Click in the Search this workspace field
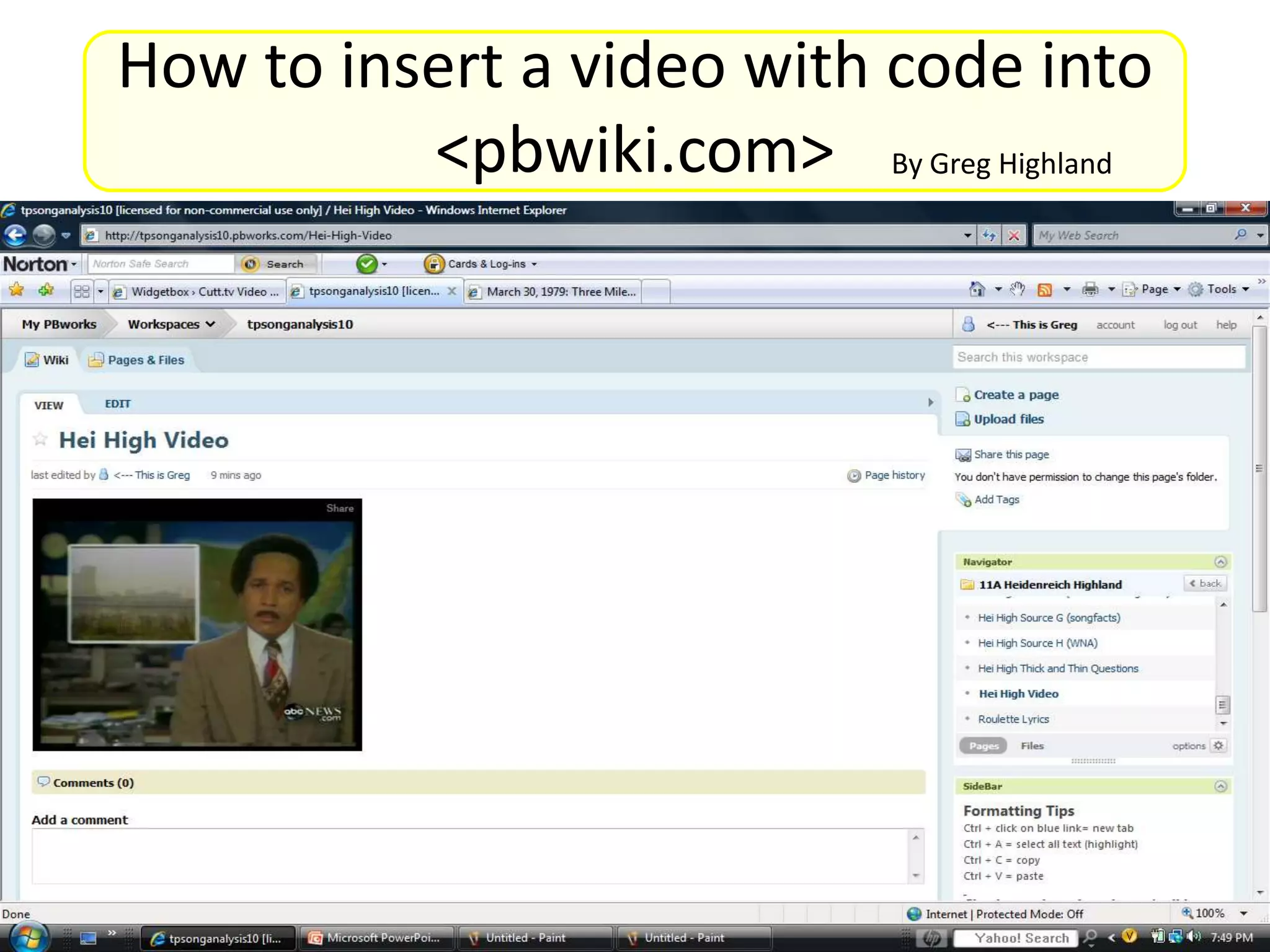This screenshot has height=952, width=1270. (1098, 358)
